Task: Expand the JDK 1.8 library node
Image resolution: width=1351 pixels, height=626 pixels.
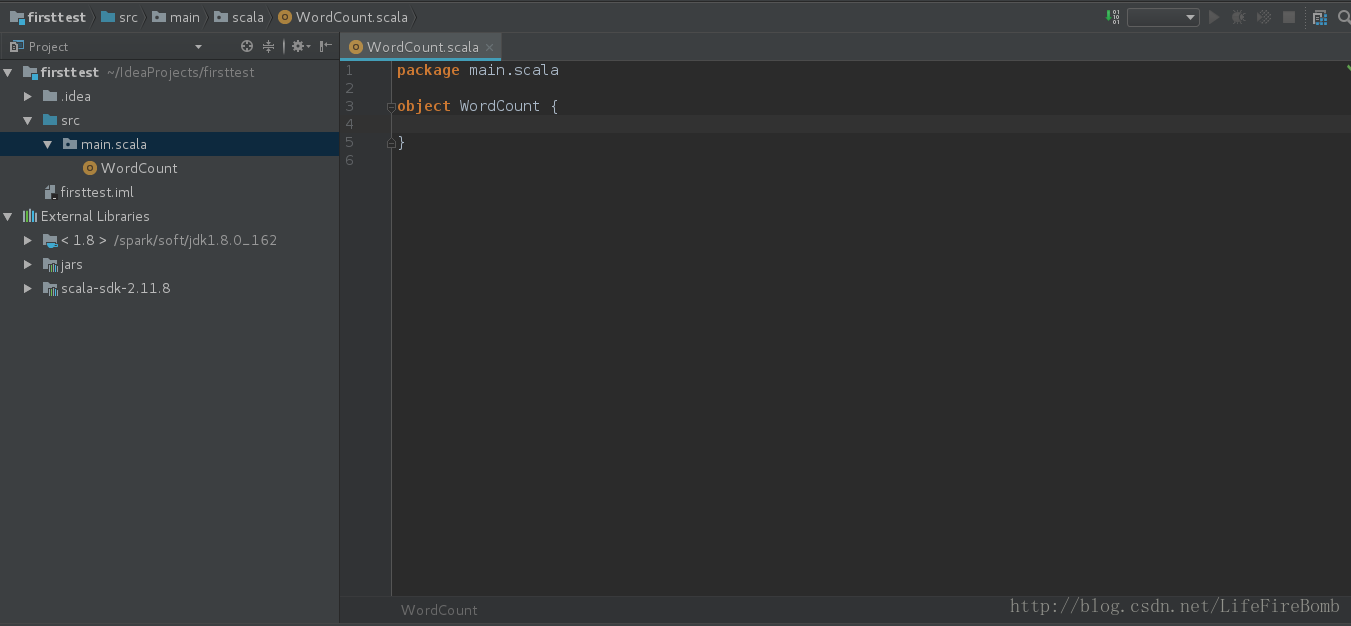Action: pyautogui.click(x=28, y=240)
